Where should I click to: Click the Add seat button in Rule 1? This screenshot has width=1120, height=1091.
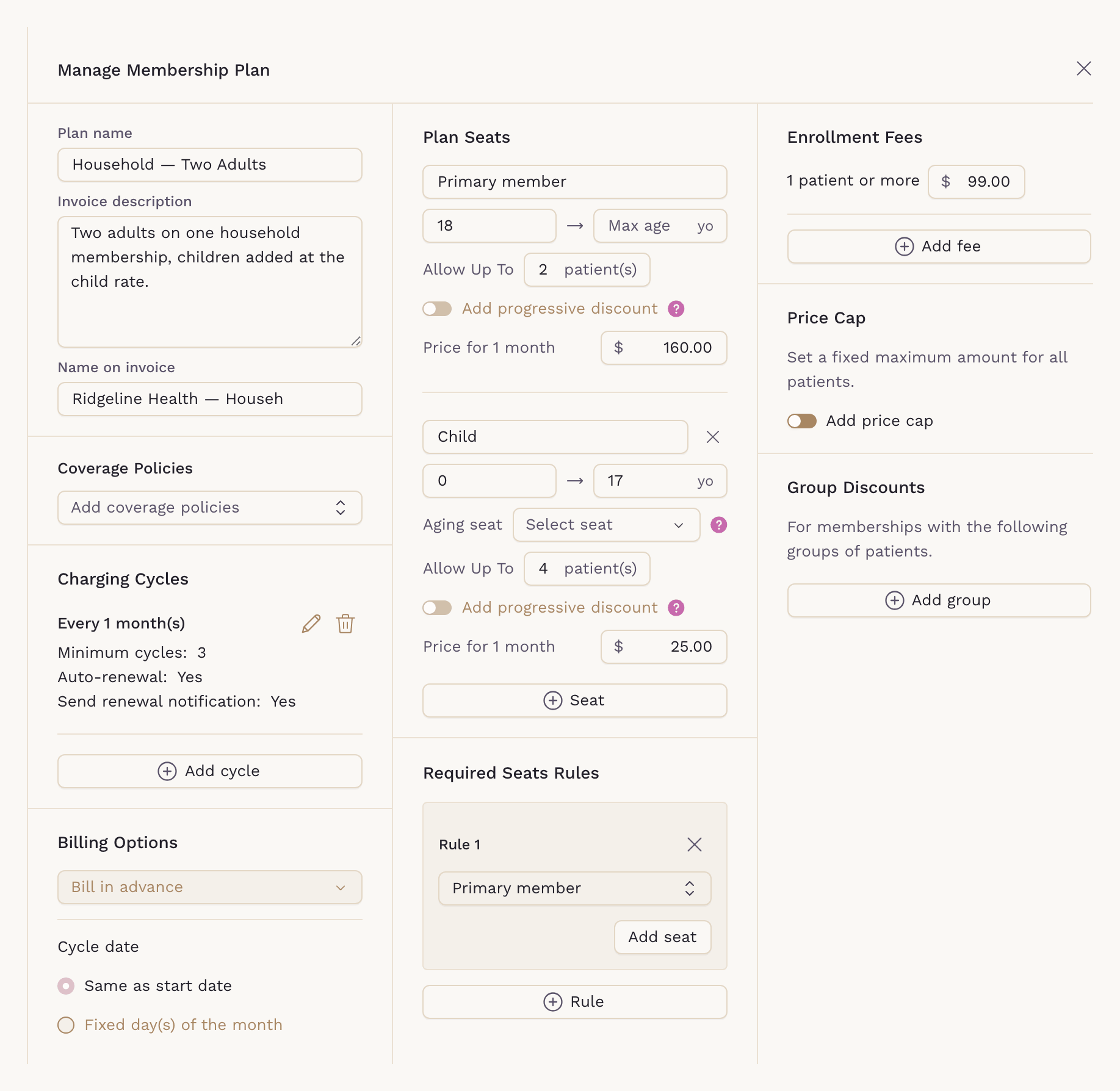662,937
